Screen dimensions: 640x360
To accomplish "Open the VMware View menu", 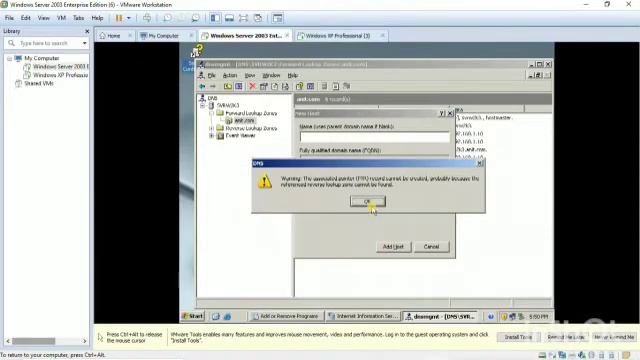I will (x=44, y=18).
